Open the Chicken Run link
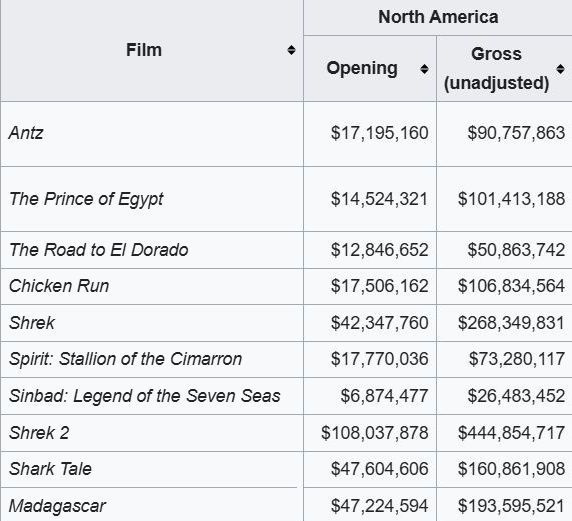 click(x=59, y=286)
